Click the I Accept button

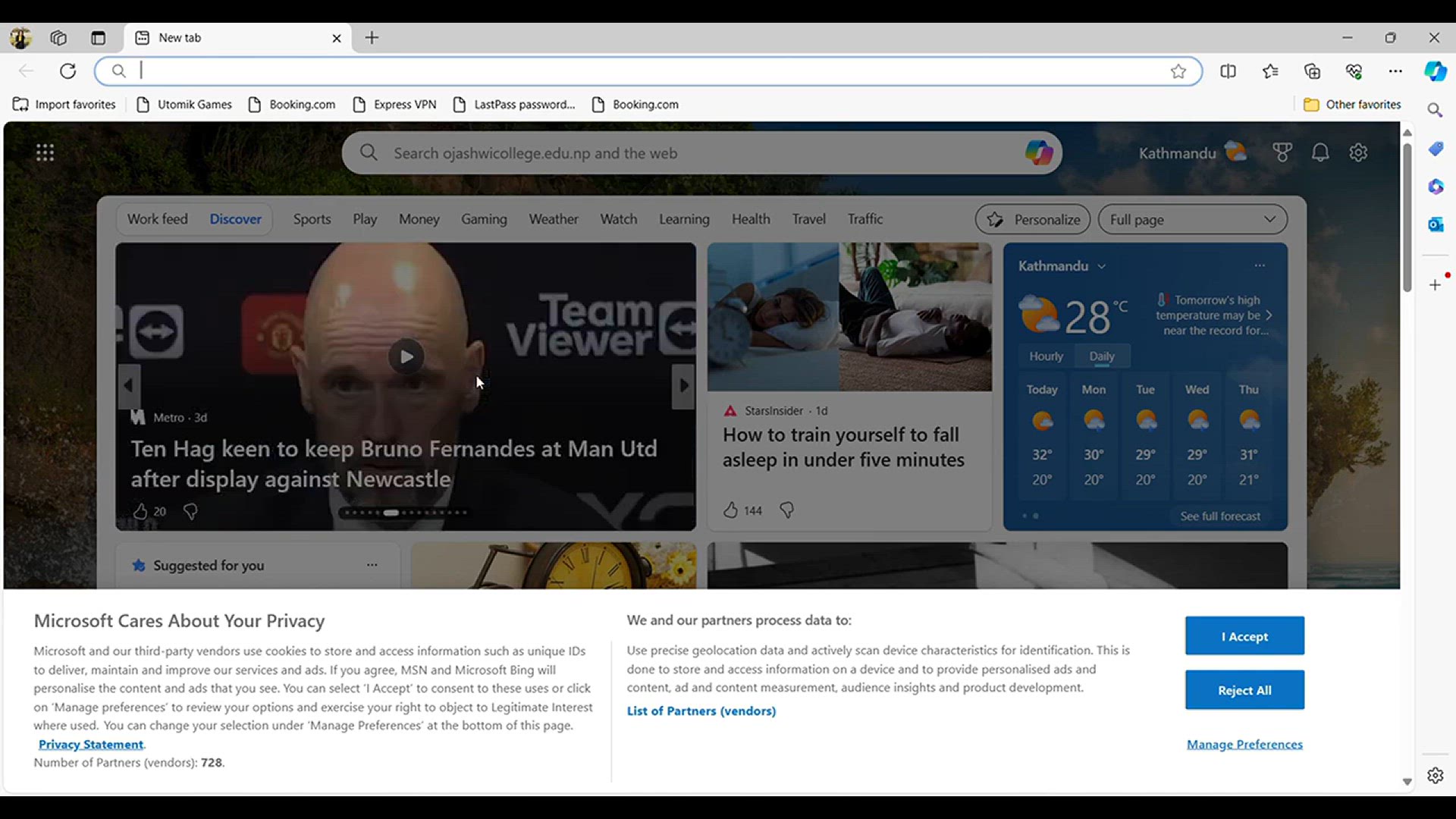coord(1244,636)
